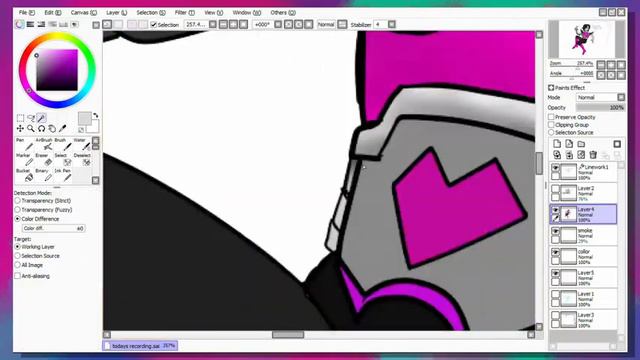This screenshot has width=640, height=360.
Task: Open the Window menu
Action: [247, 13]
